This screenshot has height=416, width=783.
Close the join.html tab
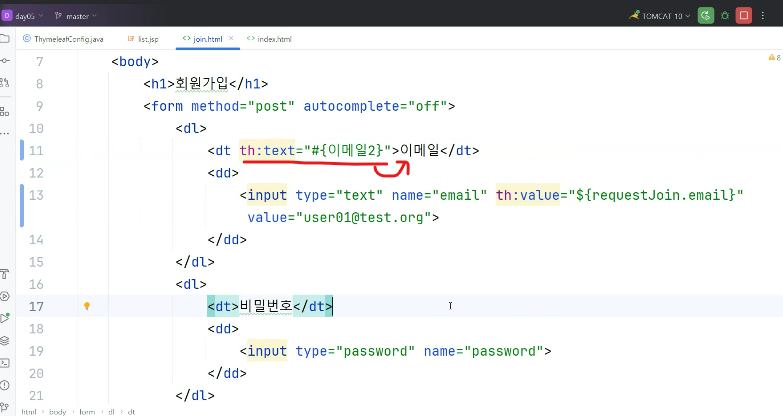pos(231,38)
